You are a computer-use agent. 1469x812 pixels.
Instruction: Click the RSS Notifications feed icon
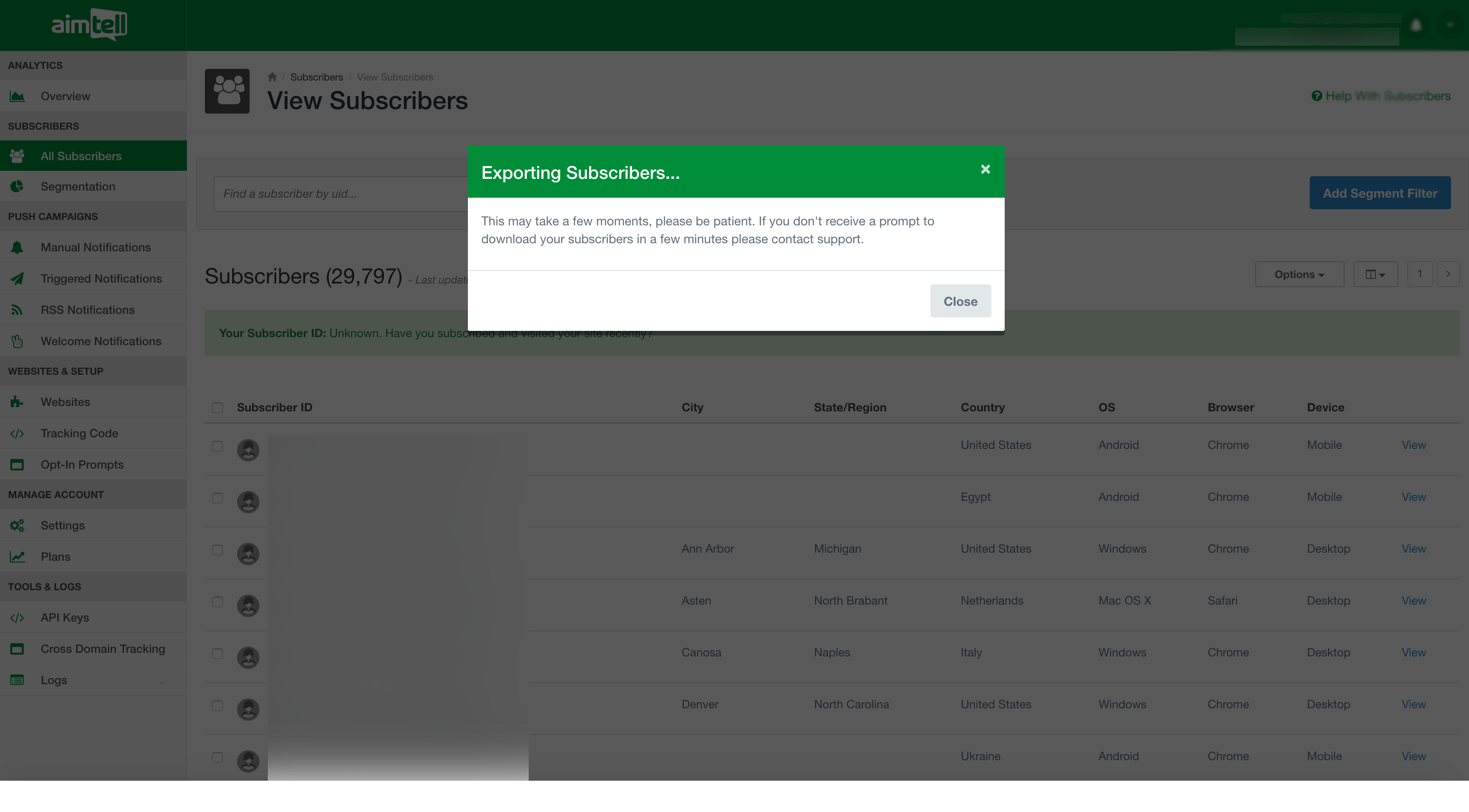17,309
